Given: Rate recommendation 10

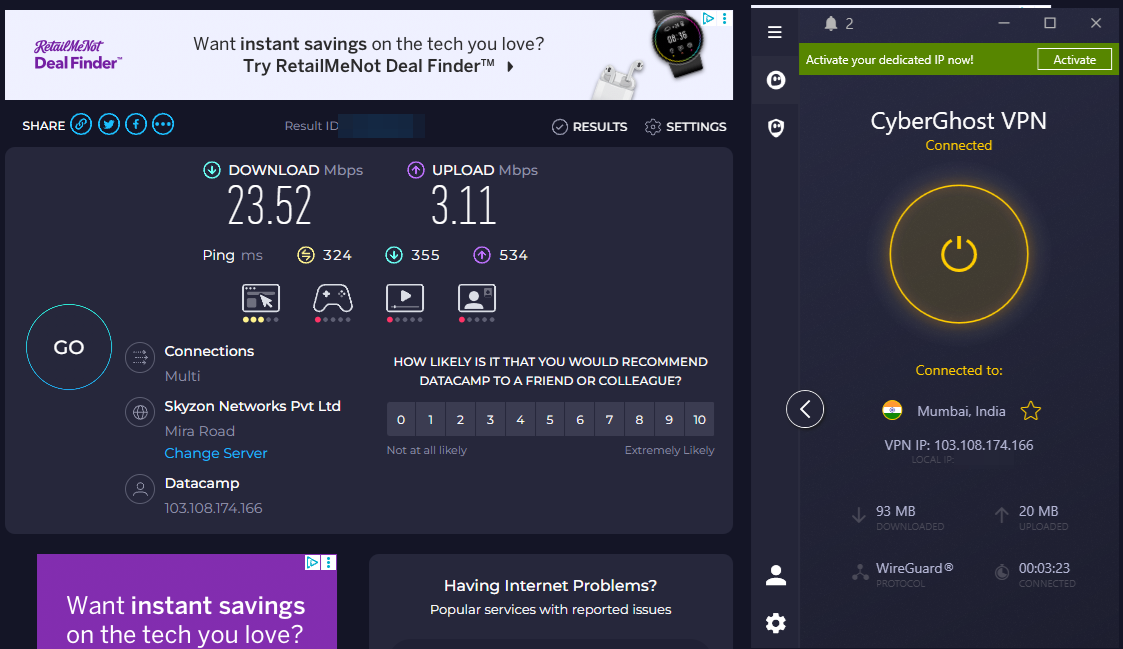Looking at the screenshot, I should pyautogui.click(x=700, y=420).
